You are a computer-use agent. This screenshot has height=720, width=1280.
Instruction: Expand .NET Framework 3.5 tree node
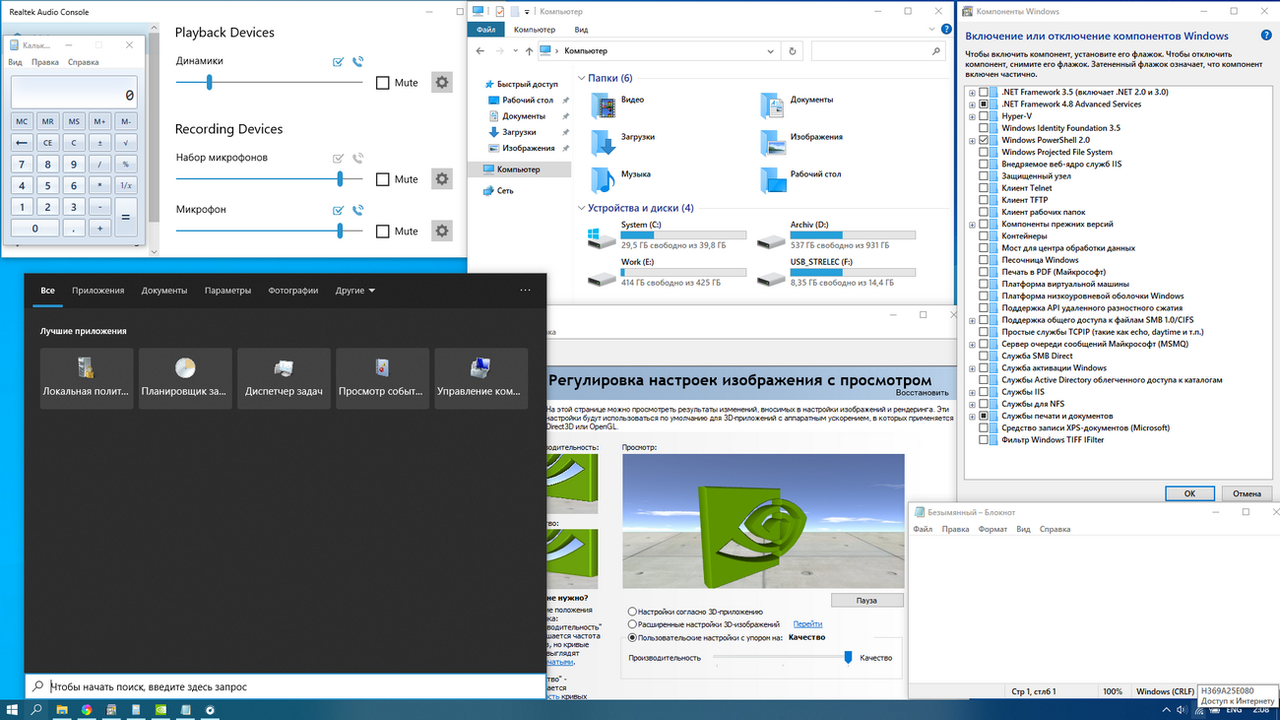(972, 92)
